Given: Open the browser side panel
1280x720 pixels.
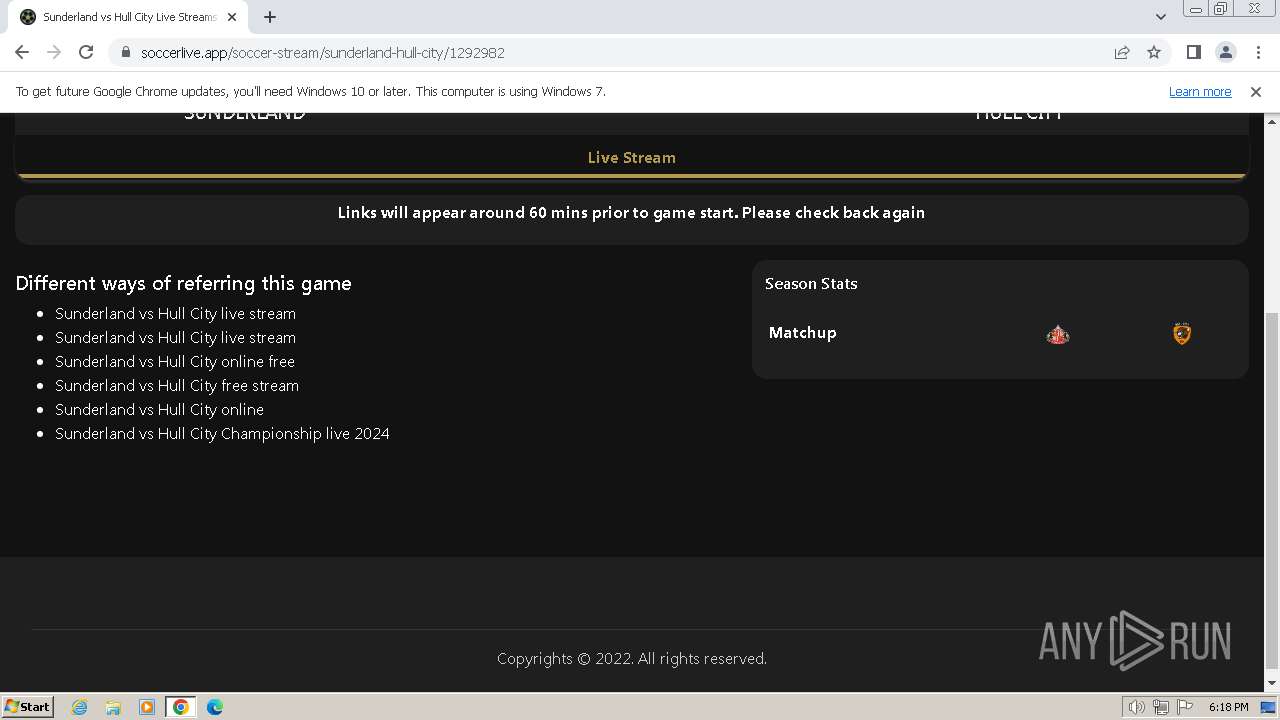Looking at the screenshot, I should point(1193,52).
